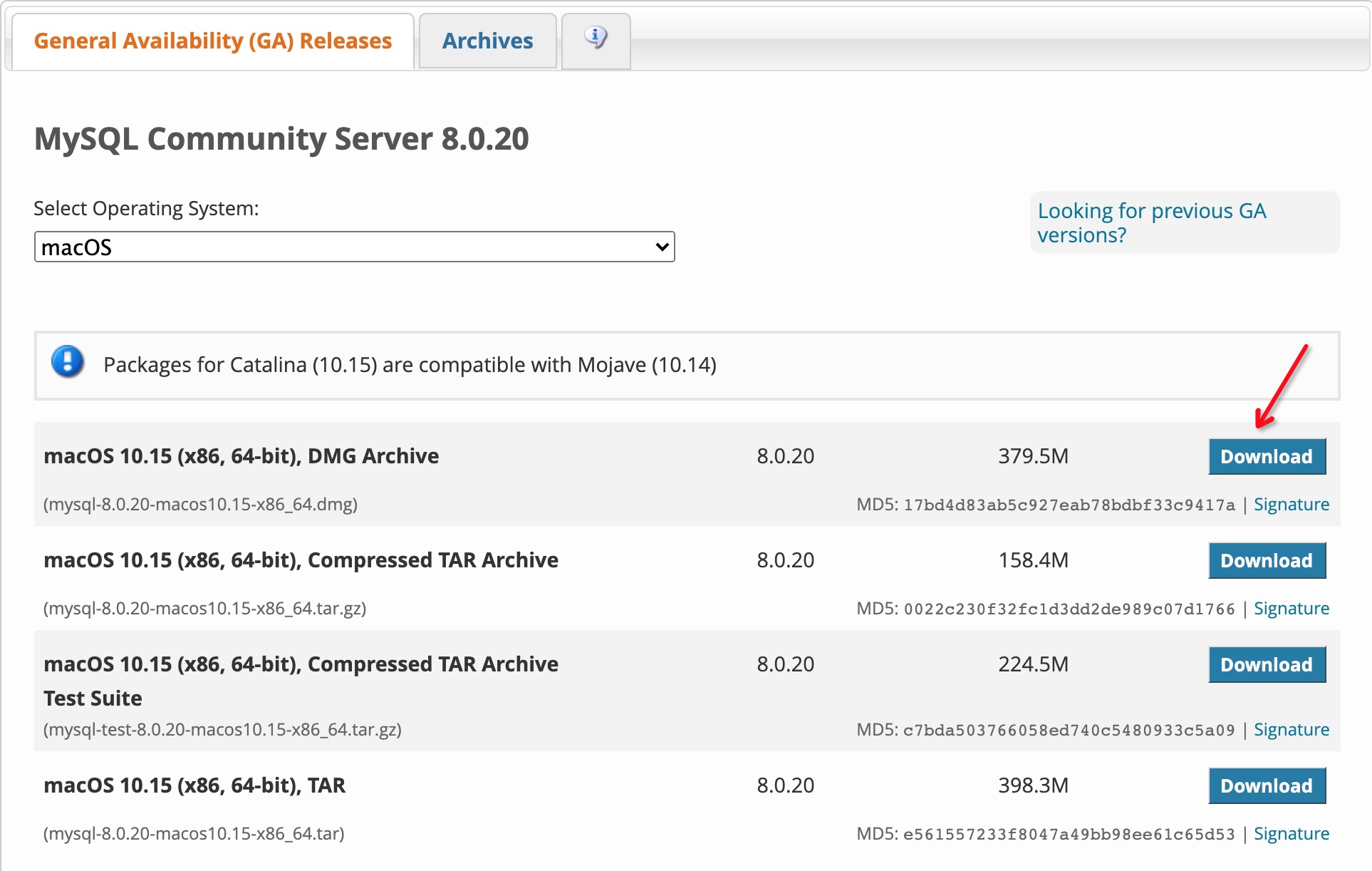Image resolution: width=1372 pixels, height=871 pixels.
Task: Open Signature link for the Test Suite archive
Action: [1291, 730]
